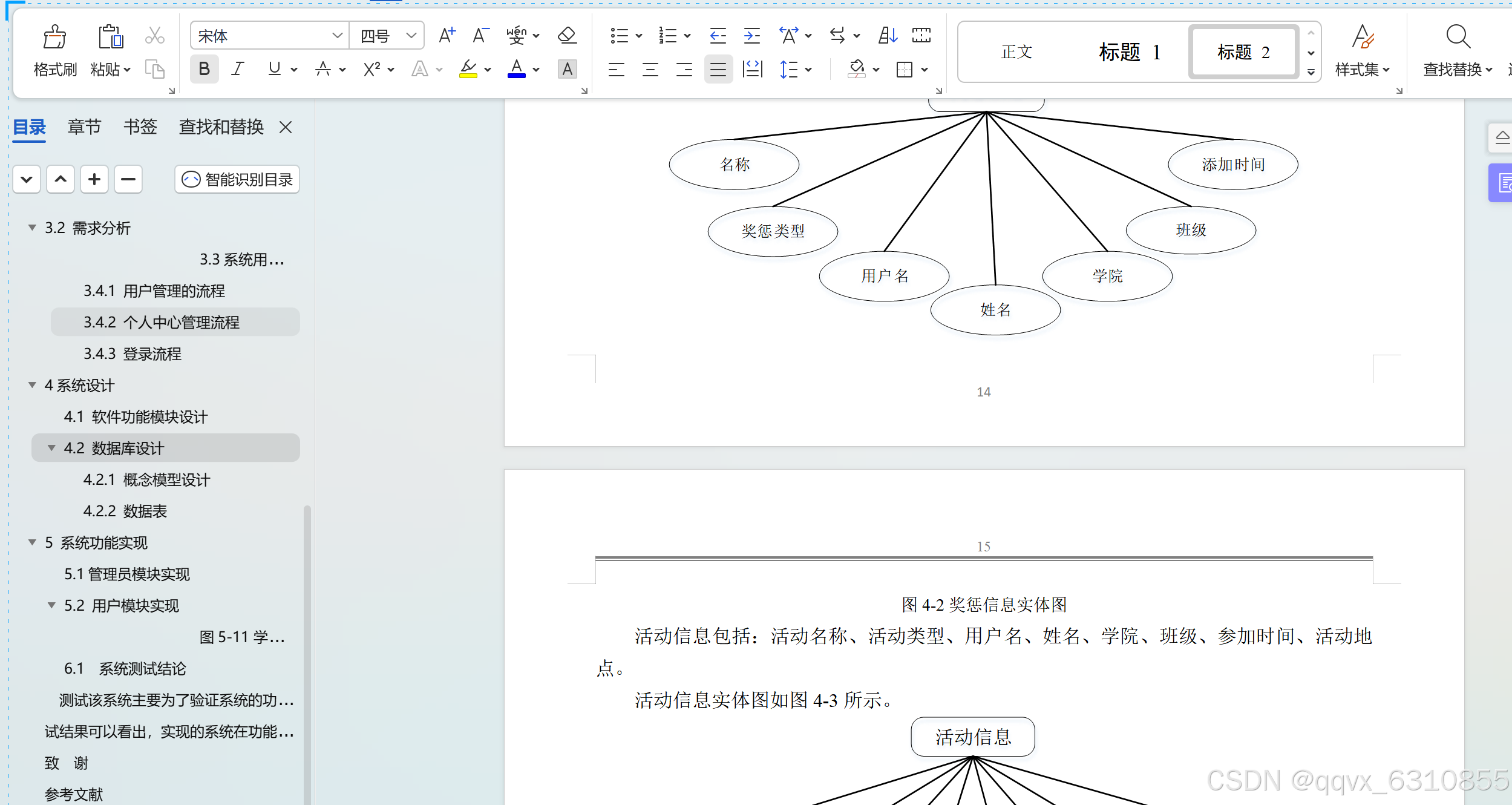Switch to the 书签 tab
Image resolution: width=1512 pixels, height=805 pixels.
(x=140, y=127)
